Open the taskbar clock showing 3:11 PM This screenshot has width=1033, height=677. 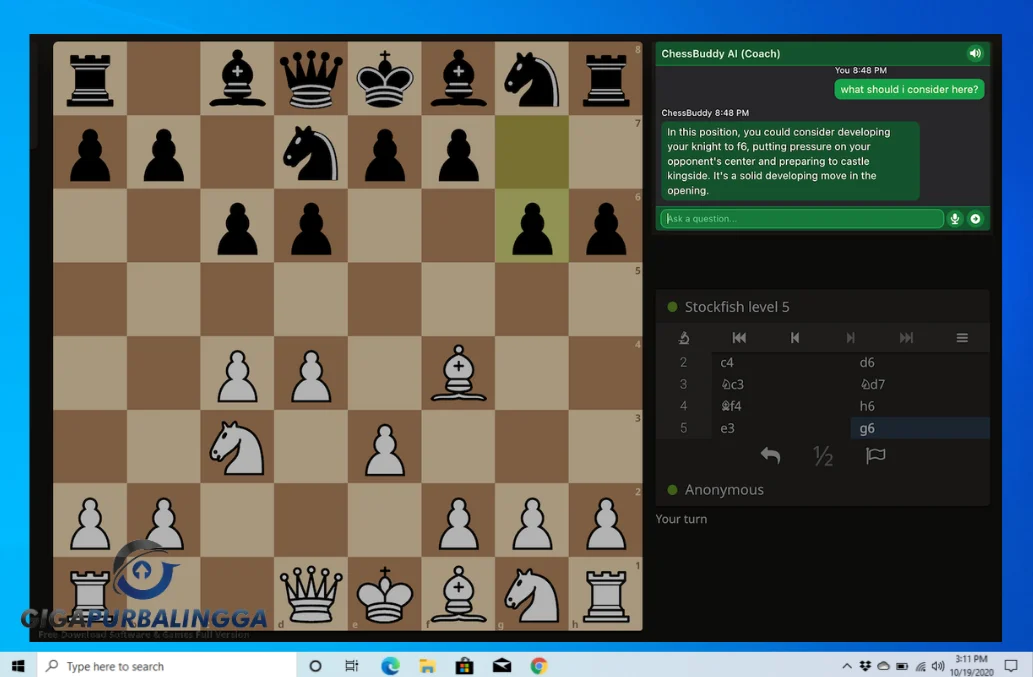971,666
